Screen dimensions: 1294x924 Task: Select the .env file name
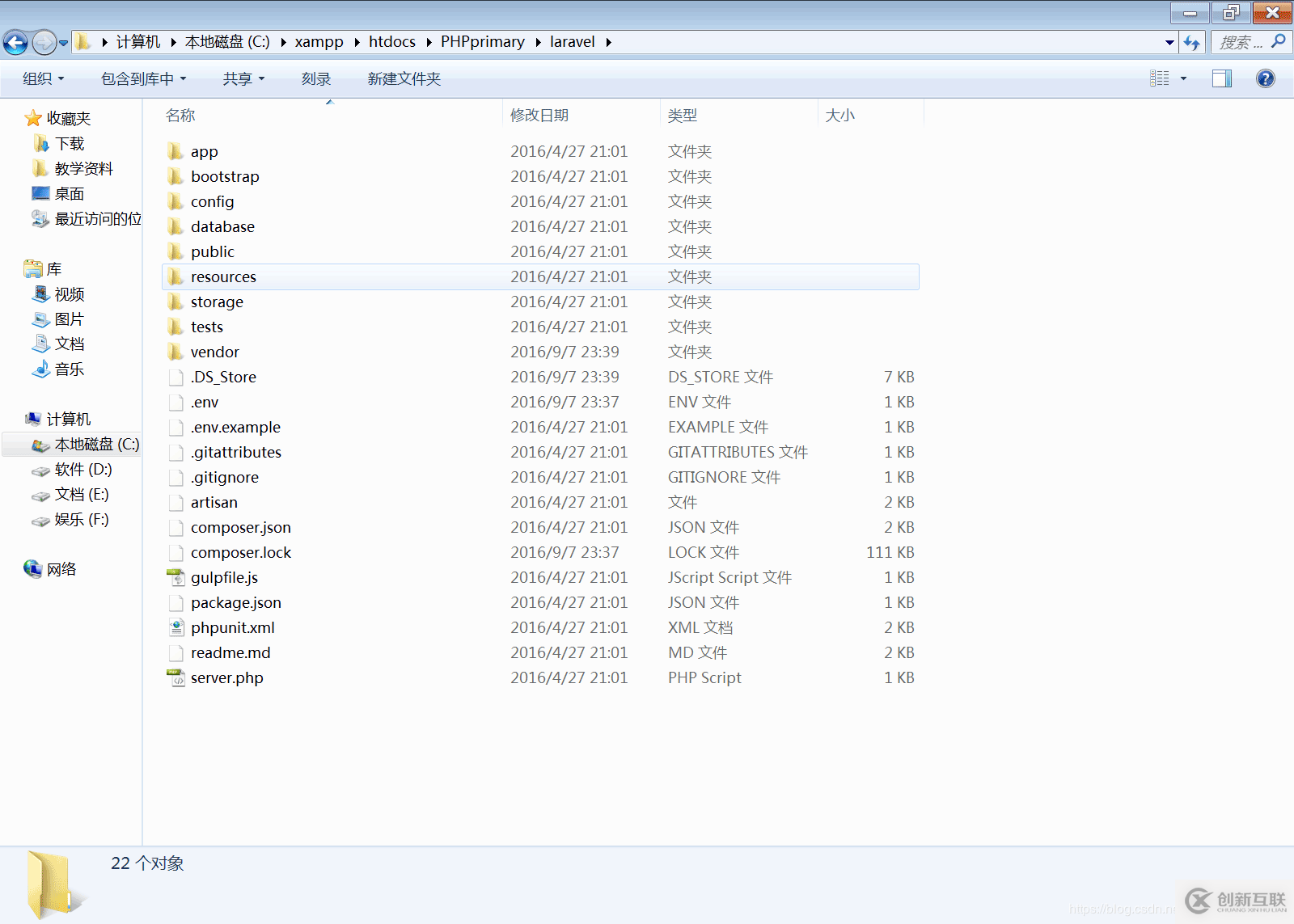205,402
